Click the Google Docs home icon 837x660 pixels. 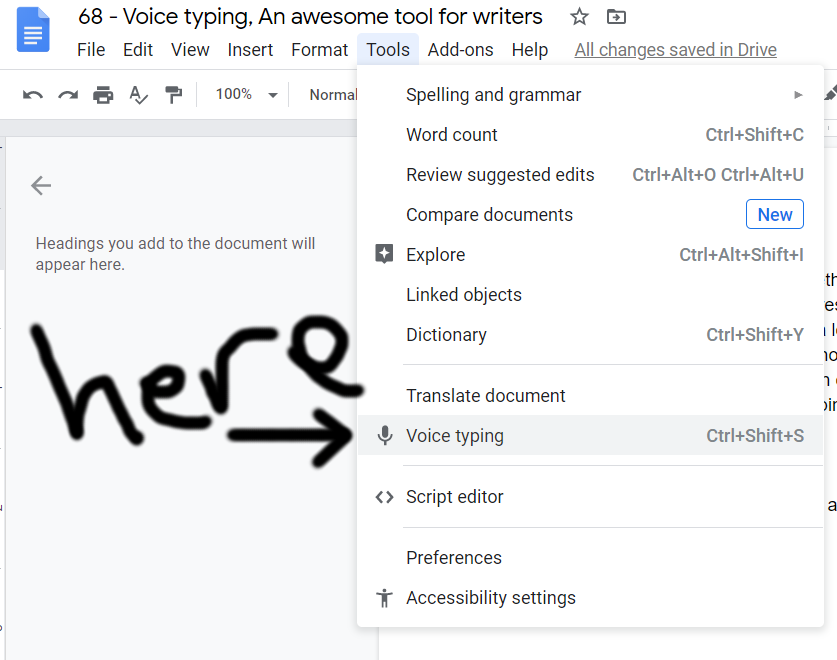tap(33, 29)
